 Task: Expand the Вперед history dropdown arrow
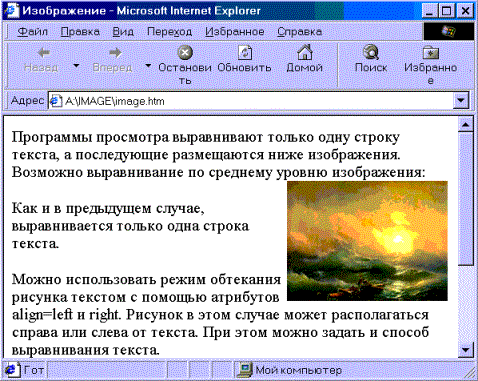point(148,66)
